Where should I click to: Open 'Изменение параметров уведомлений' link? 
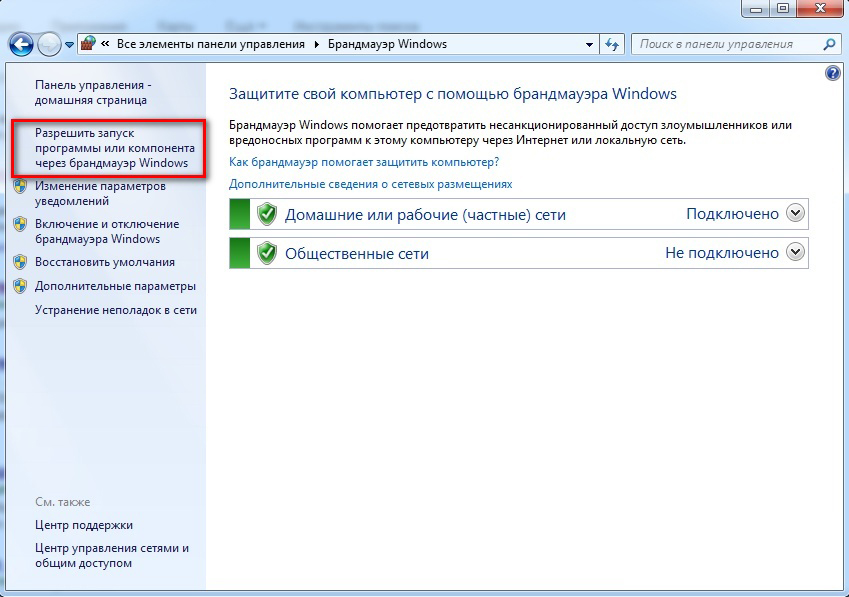pyautogui.click(x=100, y=193)
